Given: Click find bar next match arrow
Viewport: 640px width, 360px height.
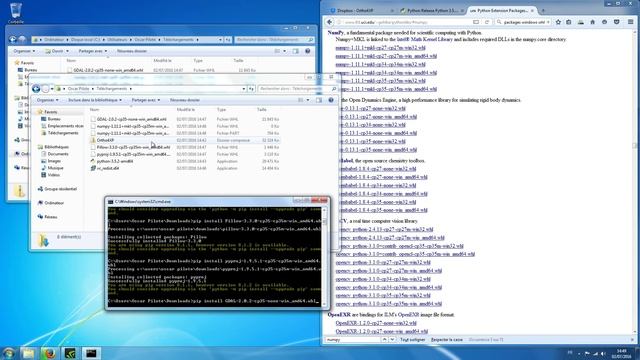Looking at the screenshot, I should (x=392, y=340).
